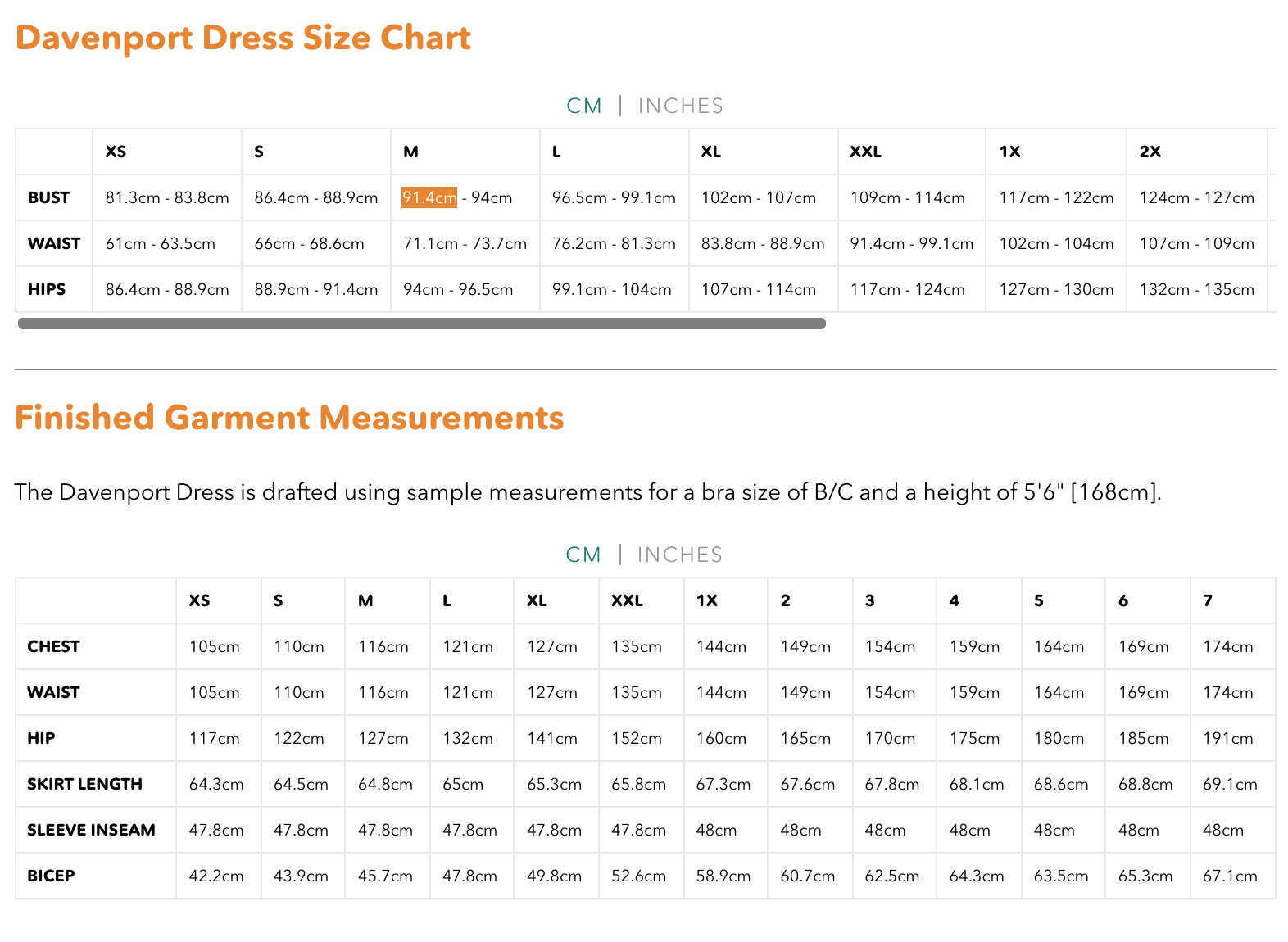The height and width of the screenshot is (942, 1288).
Task: Click XS chest value 105cm
Action: [x=215, y=646]
